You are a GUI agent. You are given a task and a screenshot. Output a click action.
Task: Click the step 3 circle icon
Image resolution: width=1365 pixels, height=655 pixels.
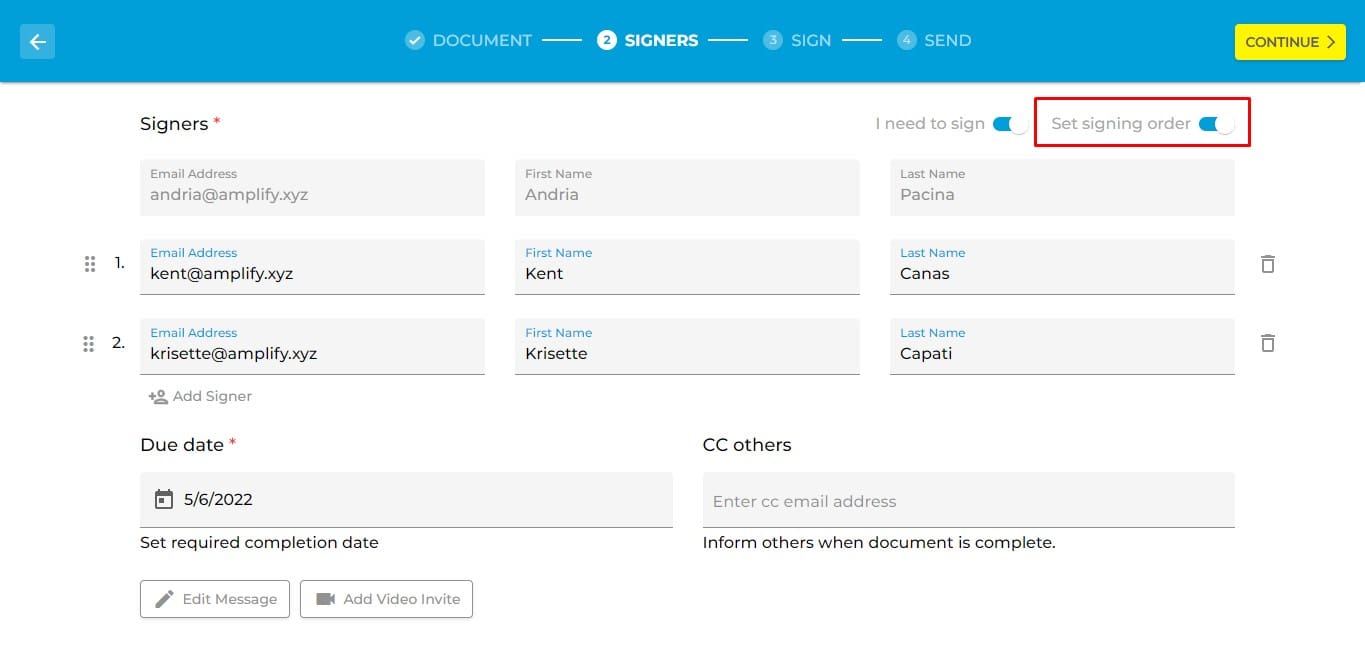click(772, 40)
